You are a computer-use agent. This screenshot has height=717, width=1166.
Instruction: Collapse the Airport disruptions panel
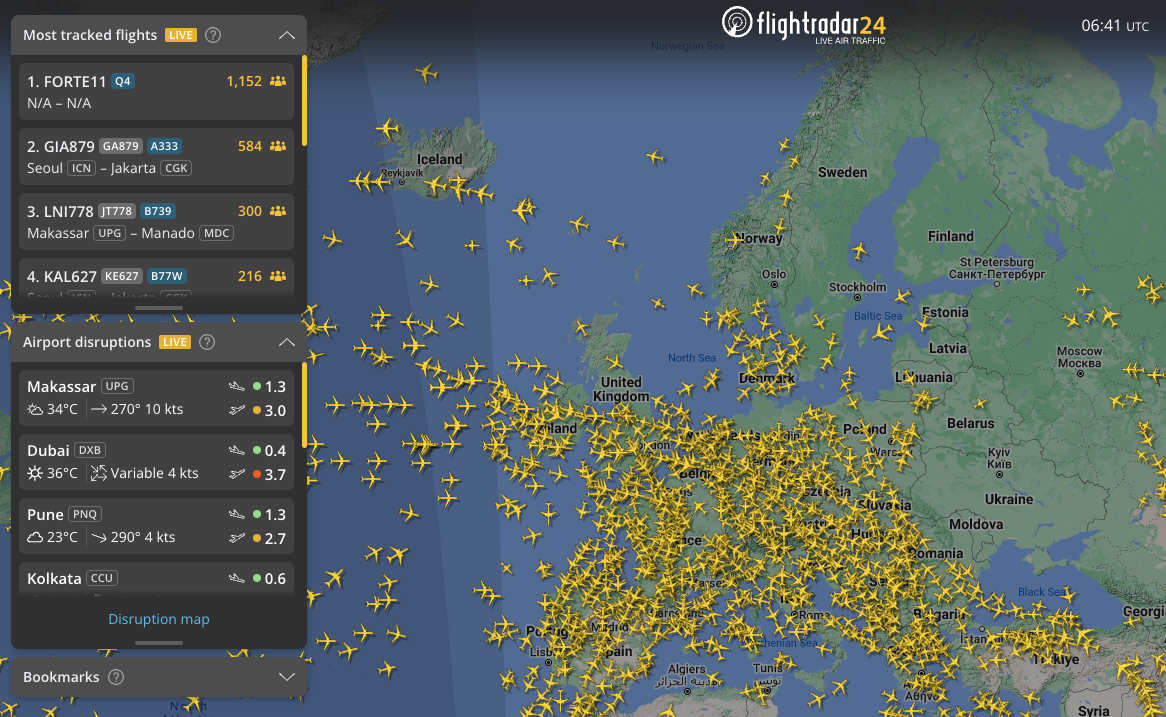click(286, 342)
